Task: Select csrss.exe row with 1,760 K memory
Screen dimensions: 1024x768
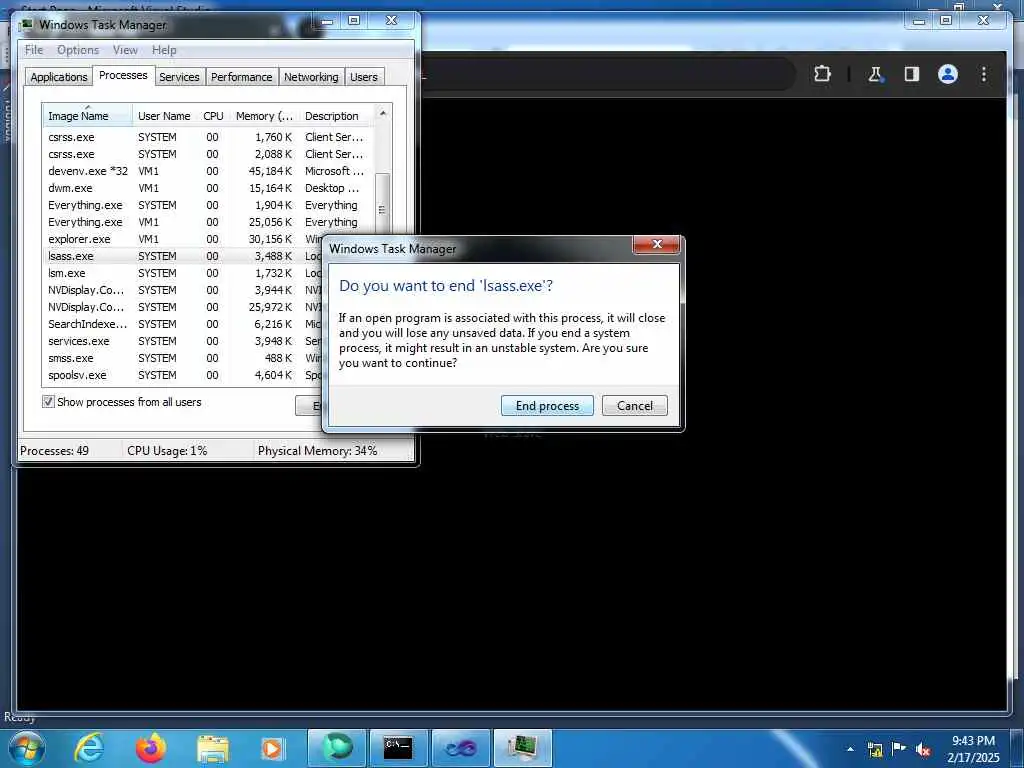Action: [x=208, y=137]
